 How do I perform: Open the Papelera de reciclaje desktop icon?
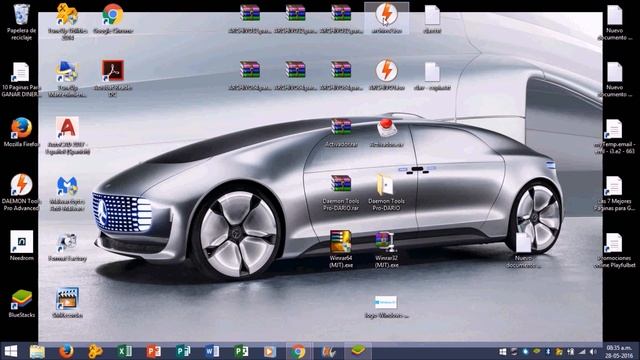point(21,22)
